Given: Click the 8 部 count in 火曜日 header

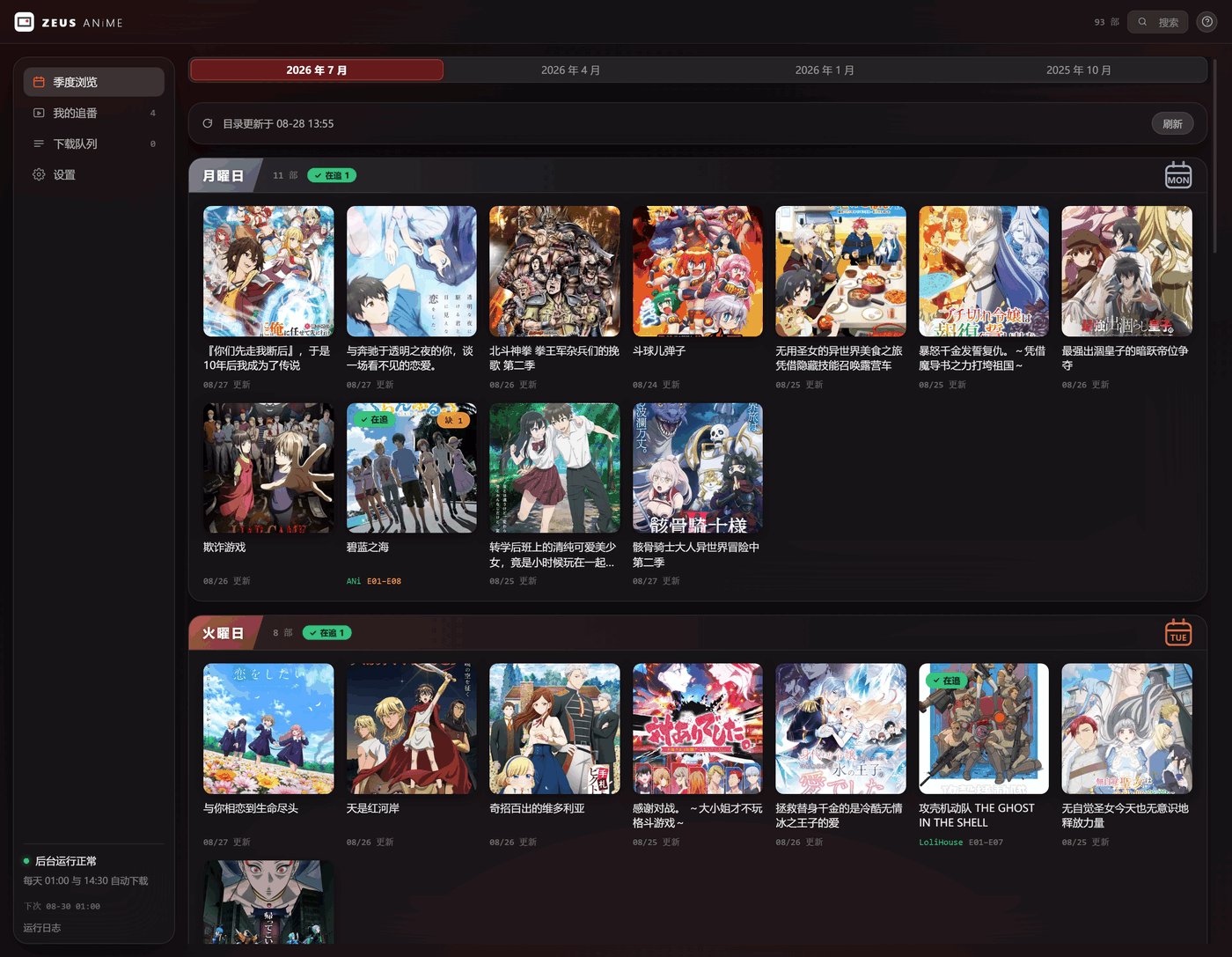Looking at the screenshot, I should click(x=282, y=633).
